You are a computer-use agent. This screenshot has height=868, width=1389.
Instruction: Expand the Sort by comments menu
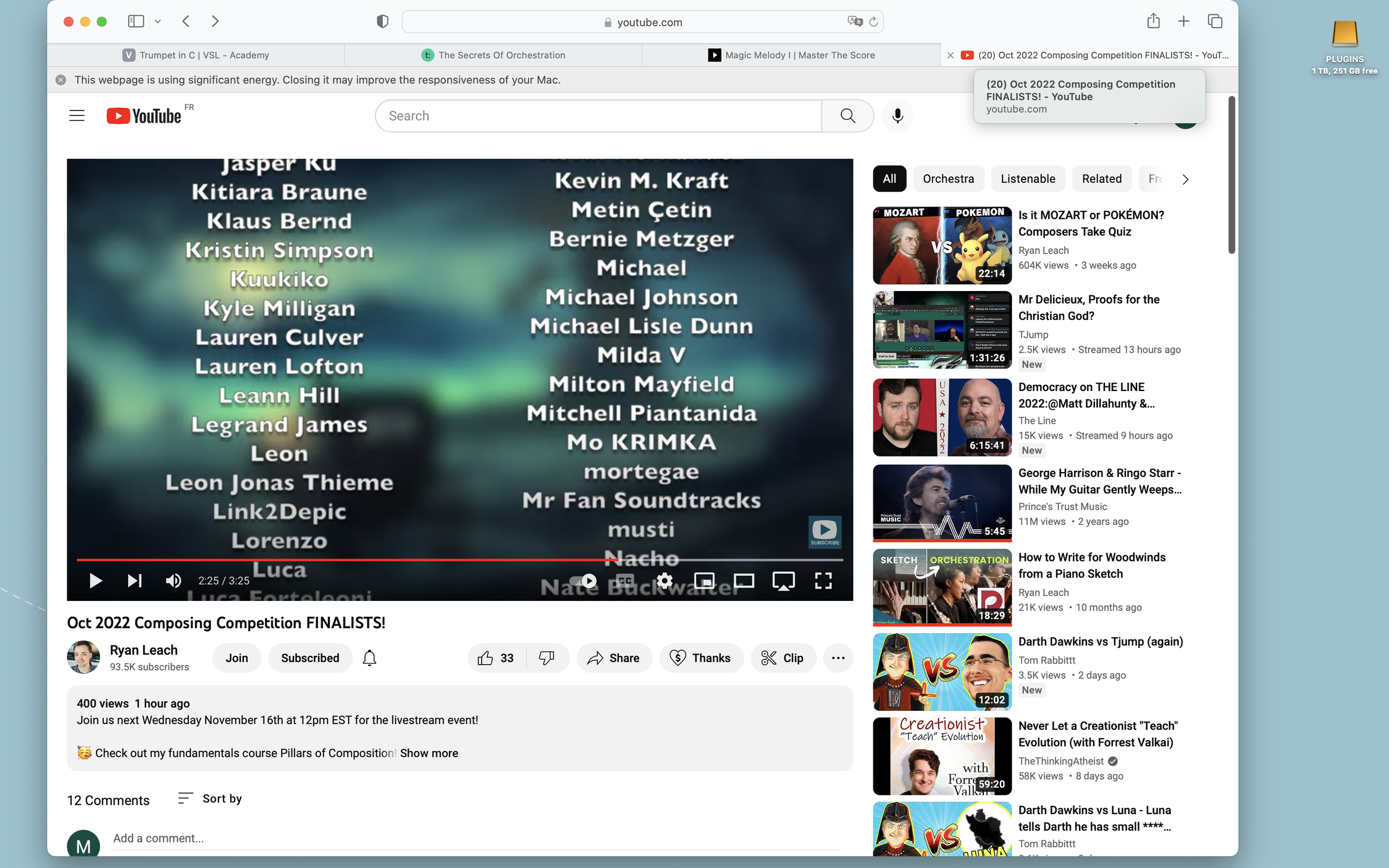click(x=210, y=799)
